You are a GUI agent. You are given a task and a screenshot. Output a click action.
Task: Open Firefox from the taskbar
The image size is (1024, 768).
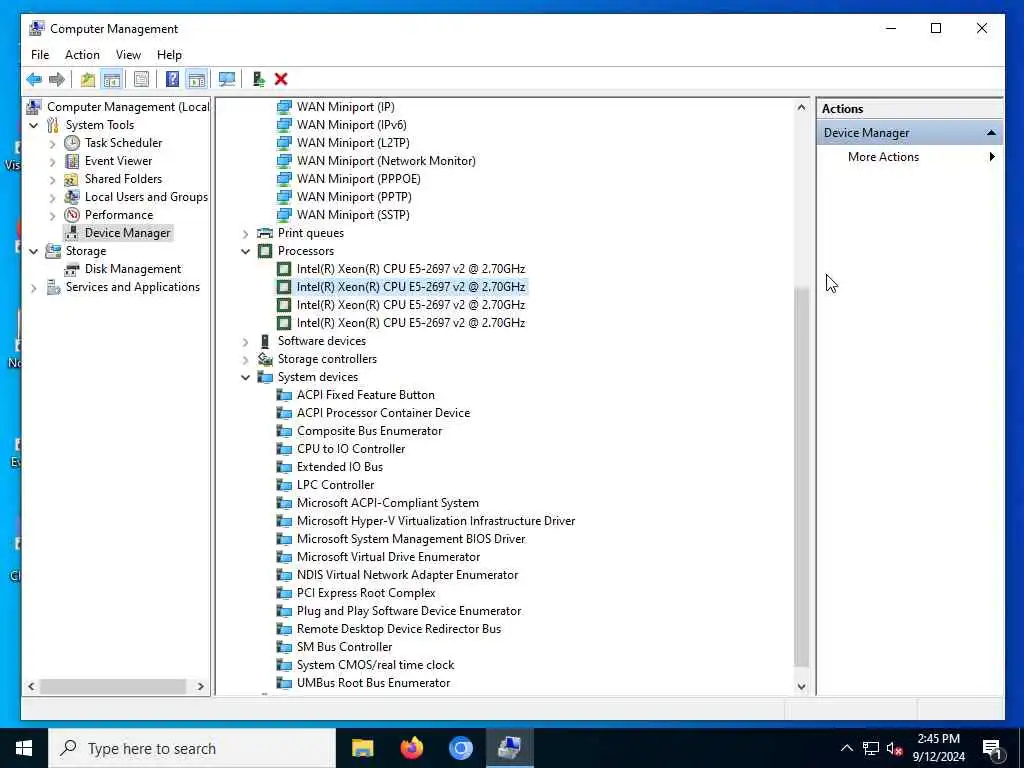coord(411,748)
